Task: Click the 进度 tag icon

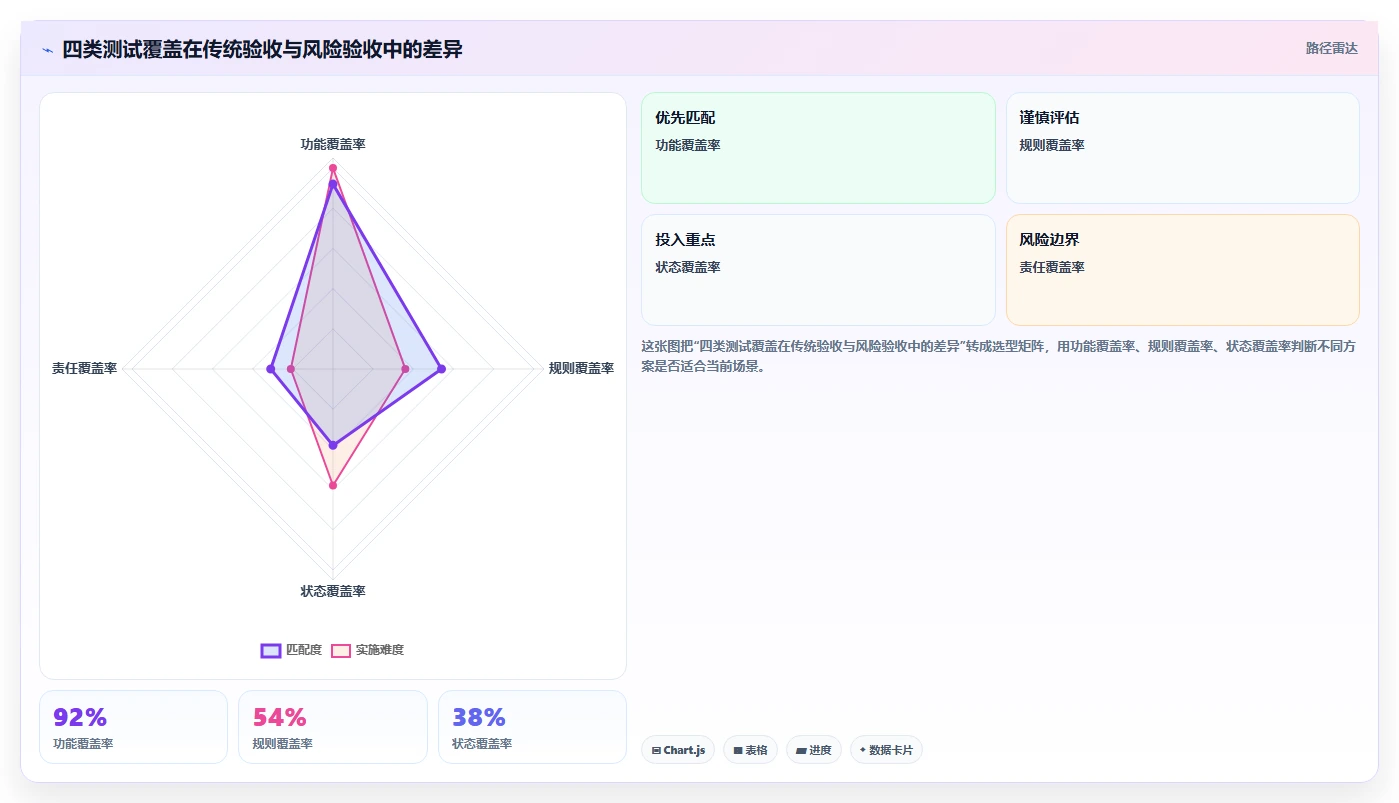Action: [801, 750]
